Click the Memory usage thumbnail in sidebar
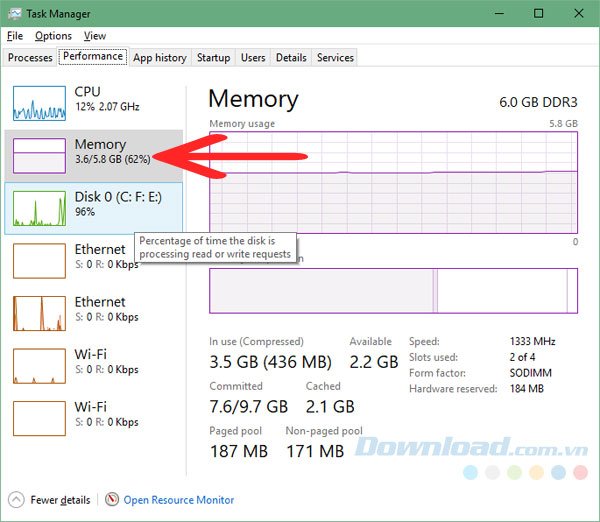This screenshot has width=600, height=522. pos(39,155)
